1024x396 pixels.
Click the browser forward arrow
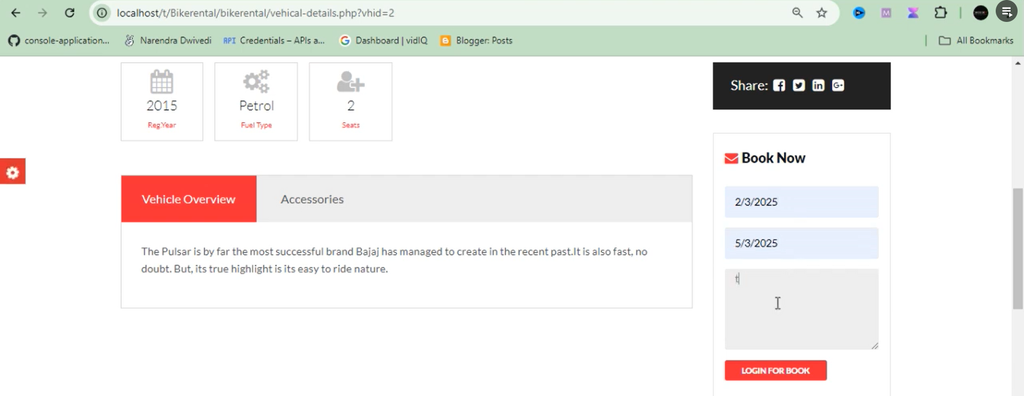pos(42,12)
